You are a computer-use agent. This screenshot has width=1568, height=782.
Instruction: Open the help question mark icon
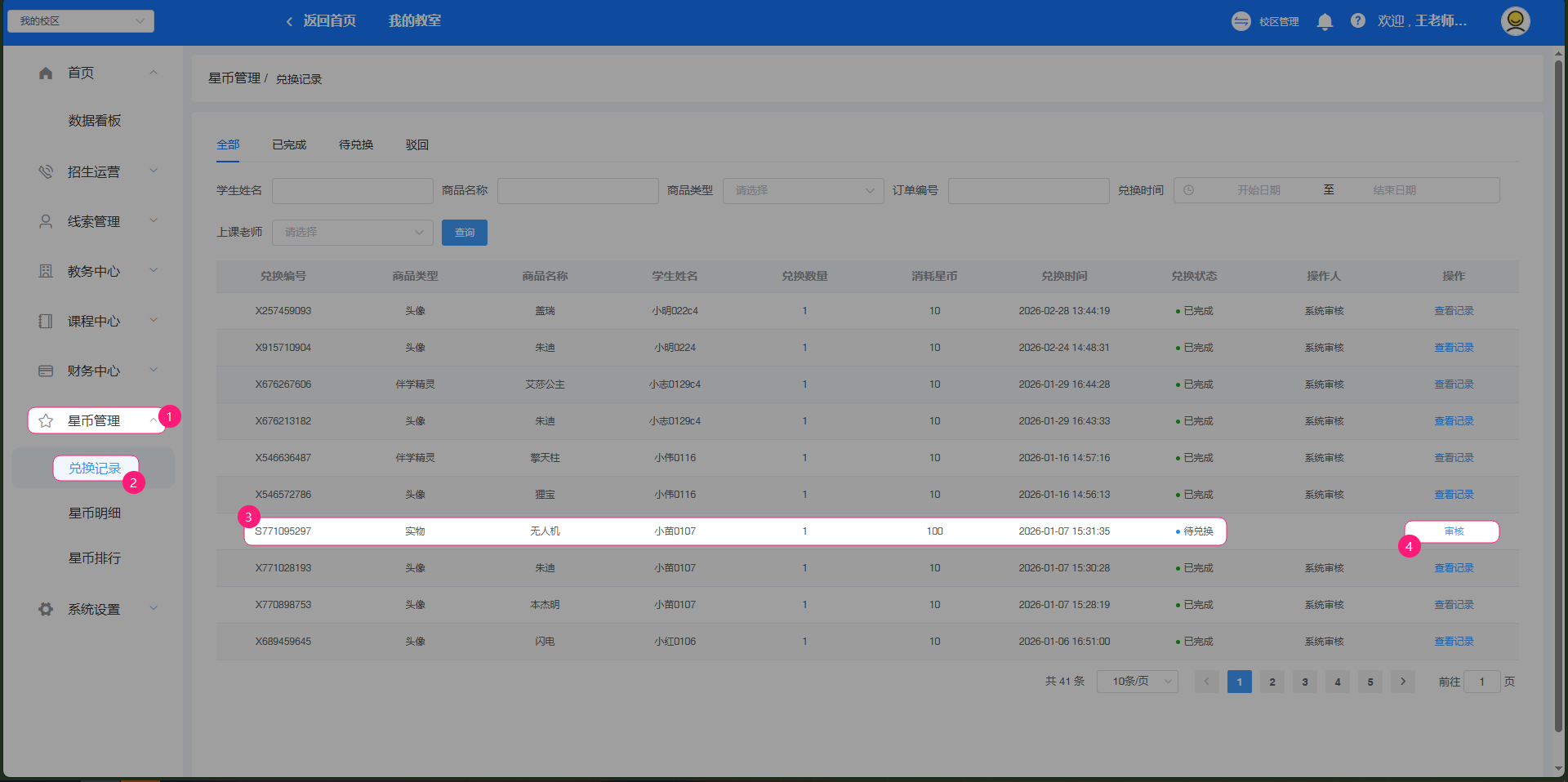(1357, 21)
